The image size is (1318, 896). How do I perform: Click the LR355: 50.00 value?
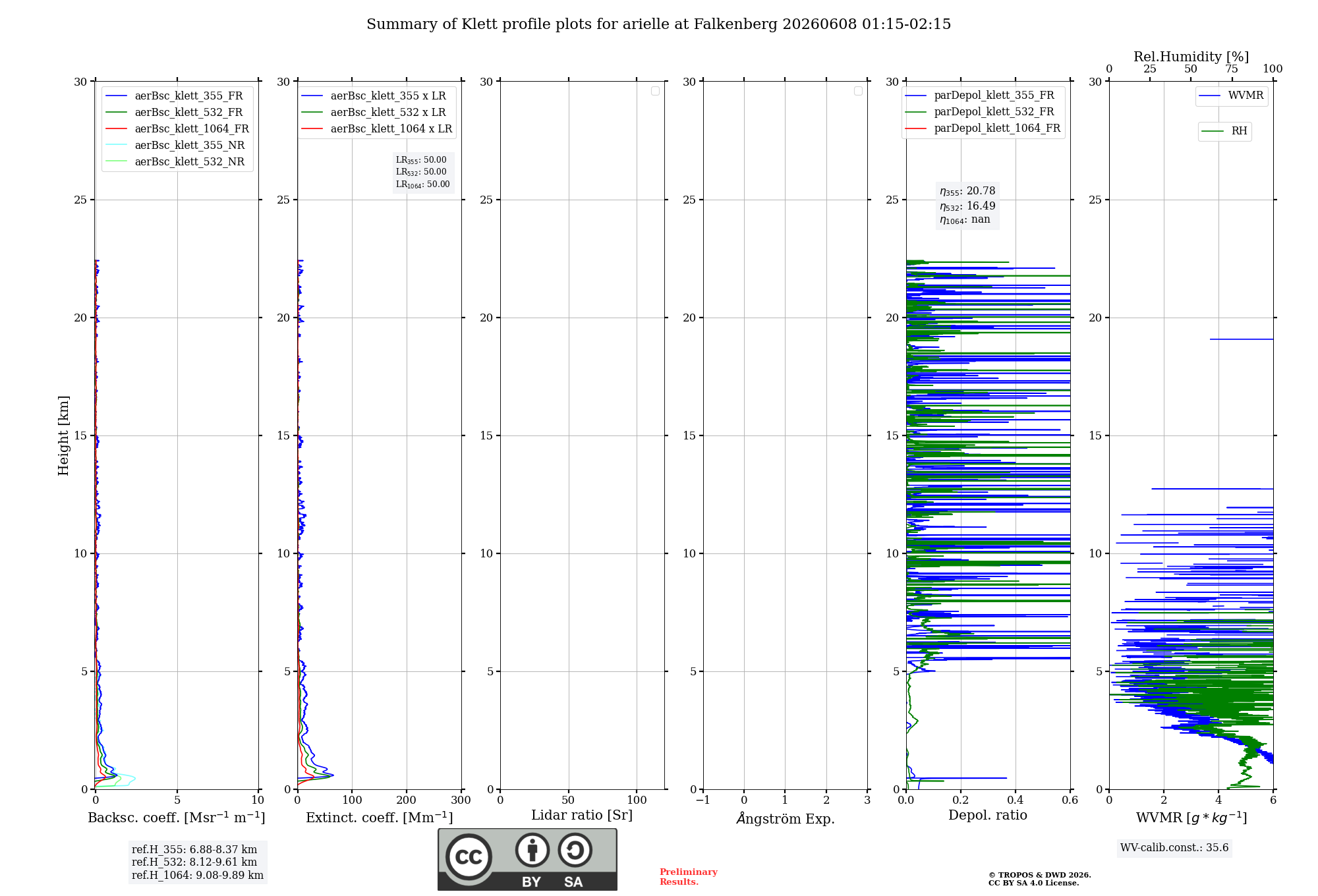[421, 160]
